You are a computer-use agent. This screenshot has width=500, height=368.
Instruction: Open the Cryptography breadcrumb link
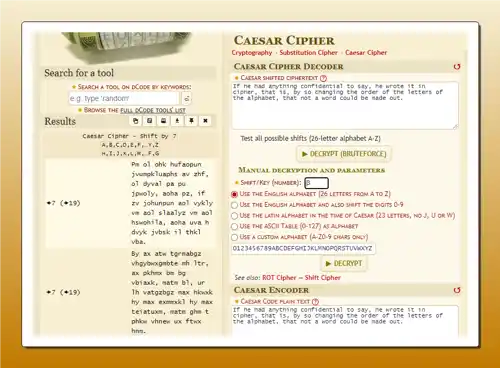[x=252, y=53]
